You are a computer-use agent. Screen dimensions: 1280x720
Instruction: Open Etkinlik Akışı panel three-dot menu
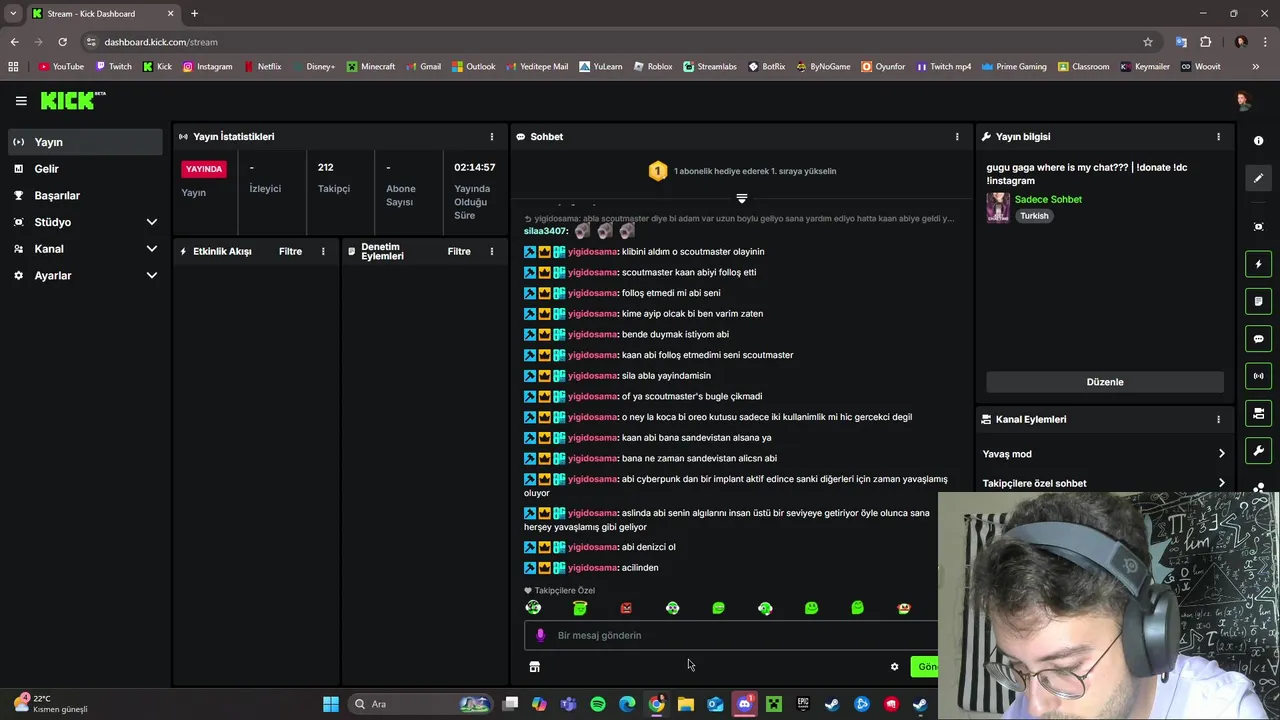(323, 252)
